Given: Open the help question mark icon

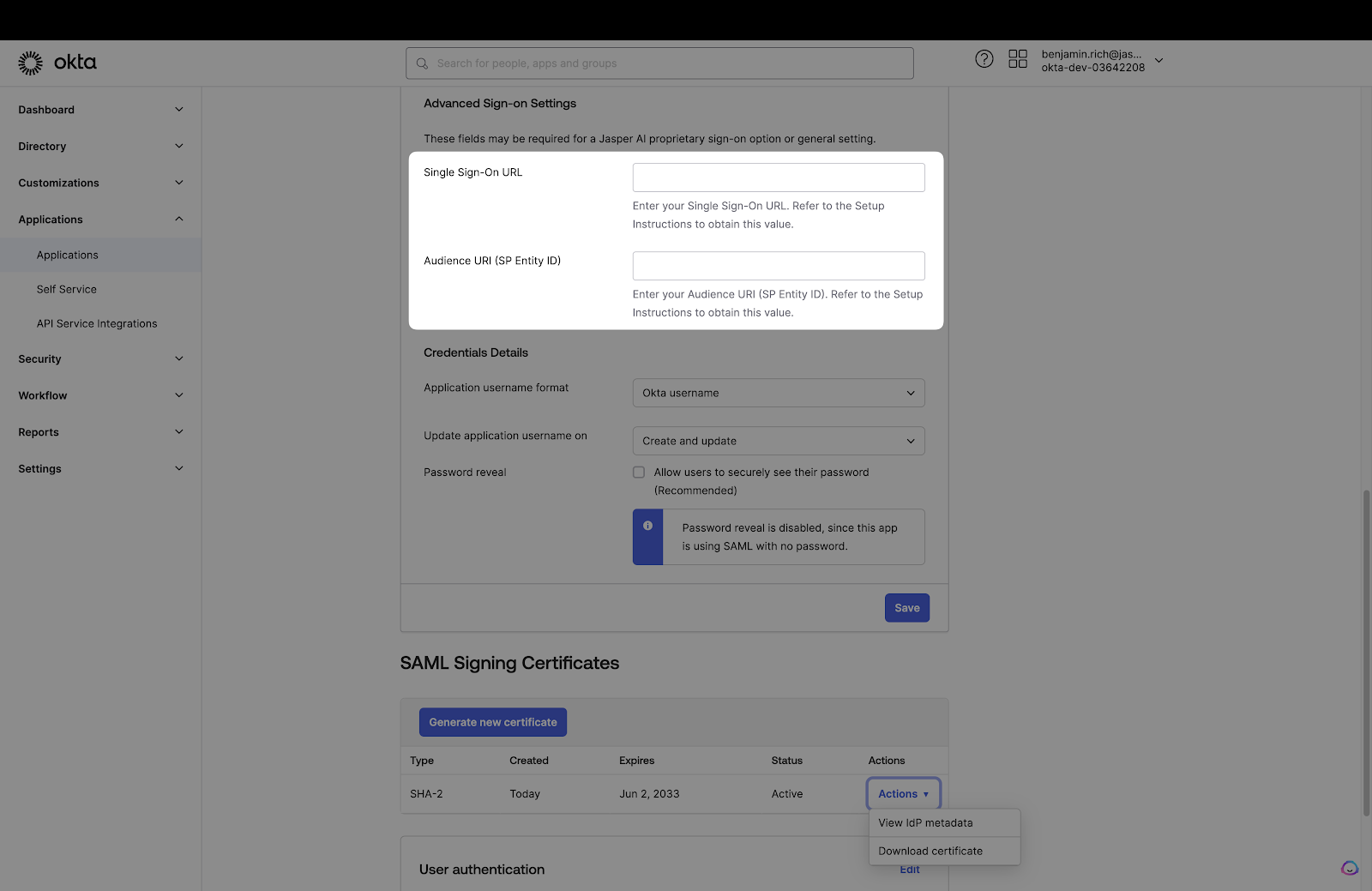Looking at the screenshot, I should pos(984,59).
